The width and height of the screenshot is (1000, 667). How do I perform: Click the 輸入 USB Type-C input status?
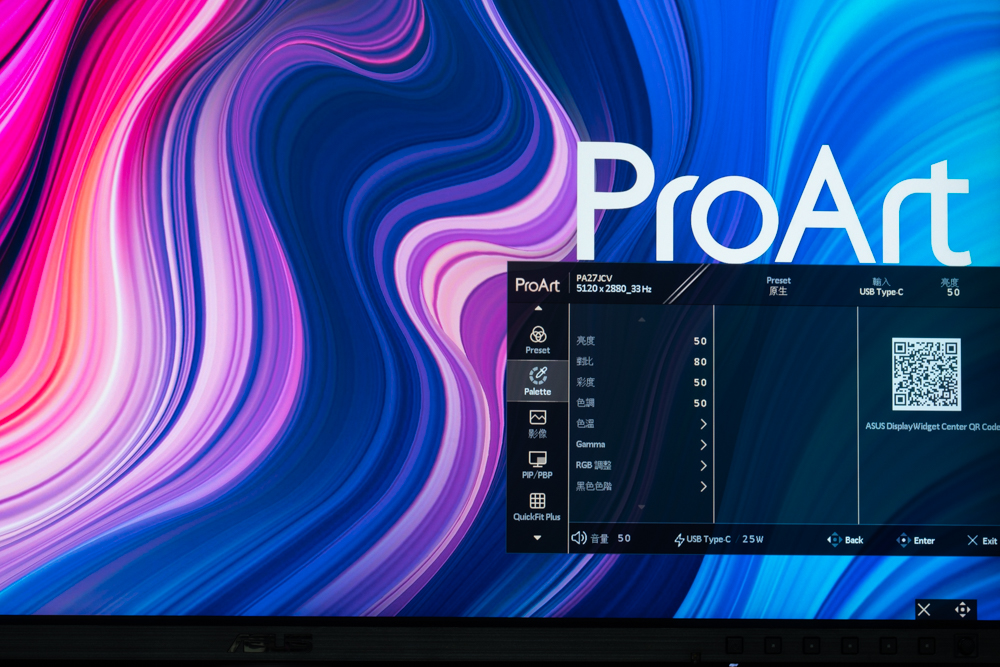point(881,287)
